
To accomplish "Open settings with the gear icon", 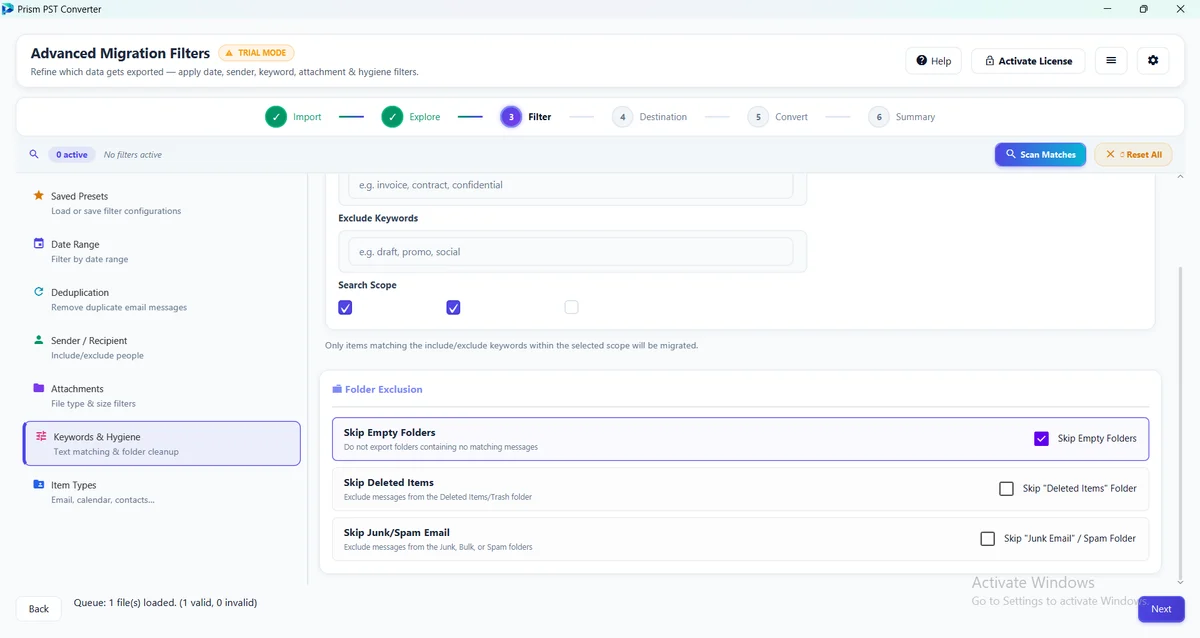I will (x=1153, y=61).
